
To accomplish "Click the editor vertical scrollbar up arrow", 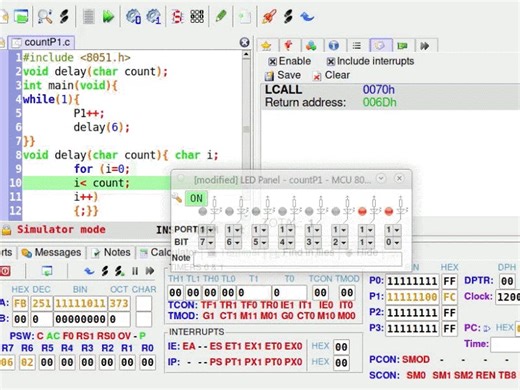I will pyautogui.click(x=246, y=55).
